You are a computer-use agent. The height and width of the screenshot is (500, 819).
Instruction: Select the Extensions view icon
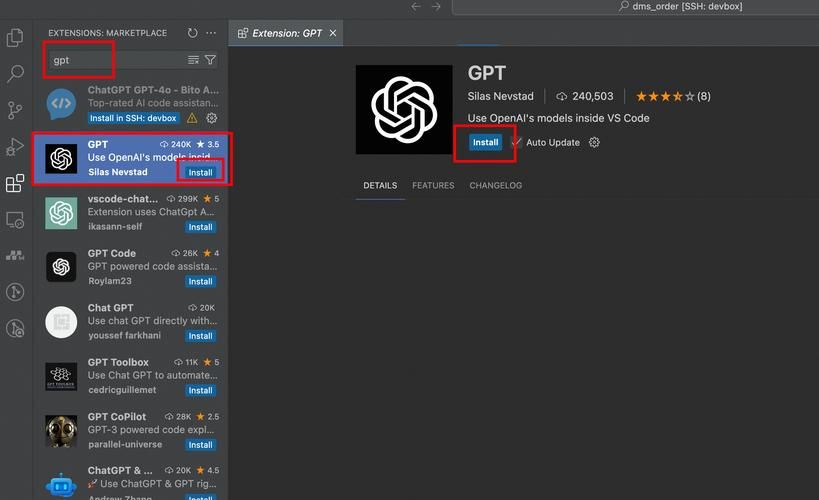(15, 183)
